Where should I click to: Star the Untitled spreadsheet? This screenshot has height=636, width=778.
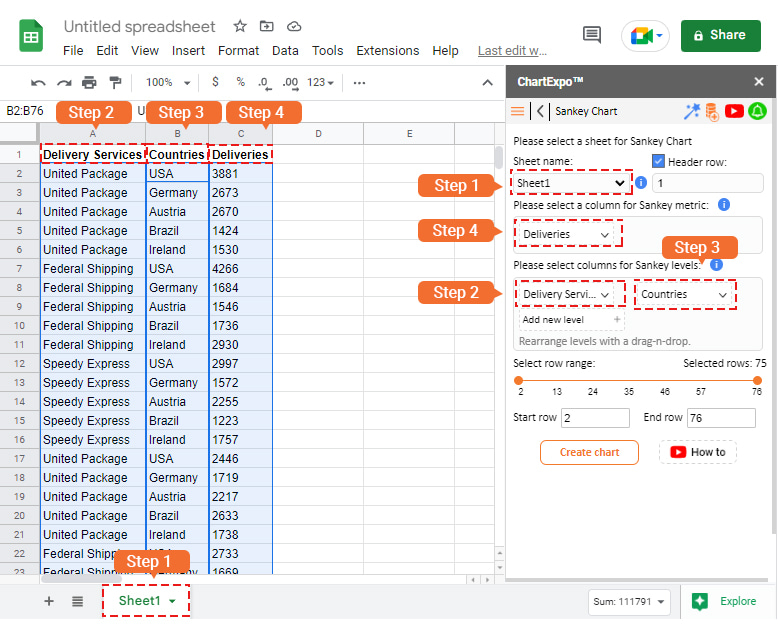[240, 26]
